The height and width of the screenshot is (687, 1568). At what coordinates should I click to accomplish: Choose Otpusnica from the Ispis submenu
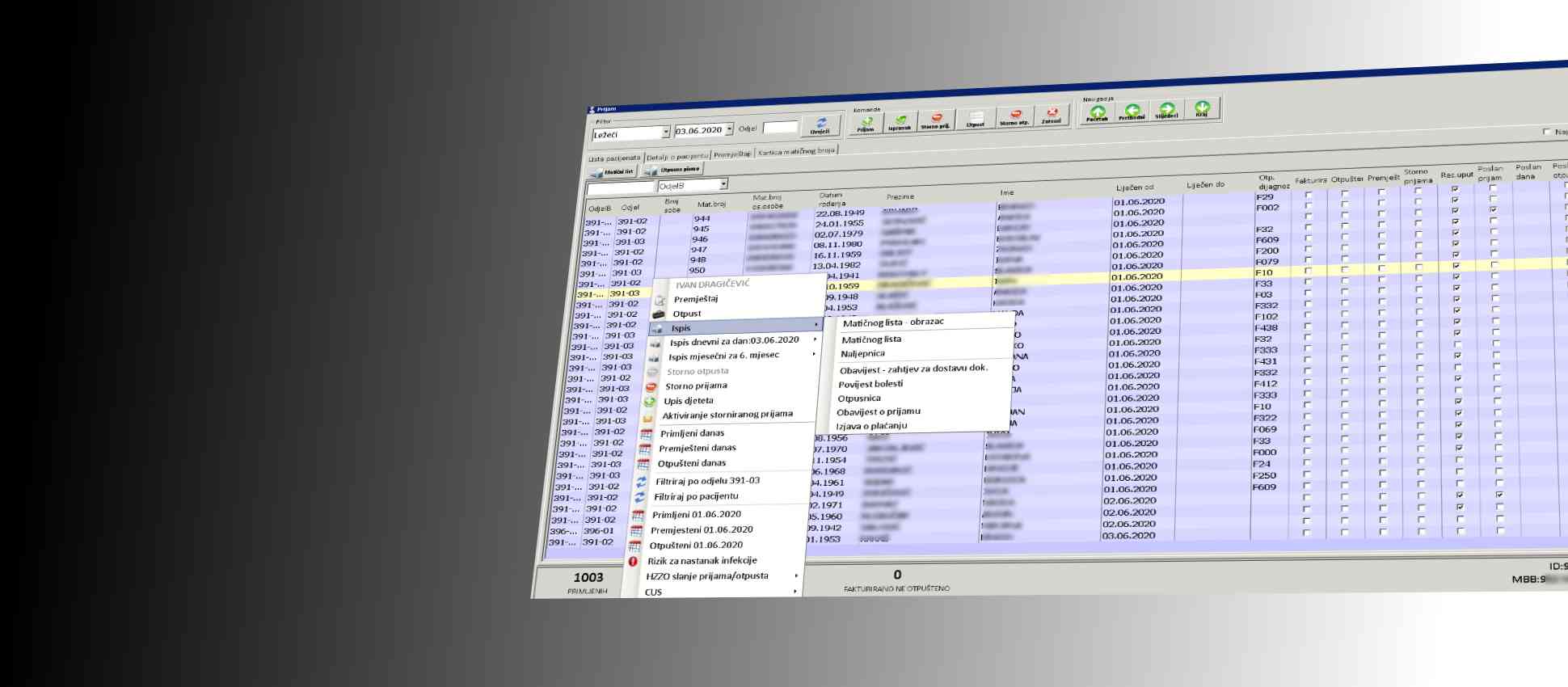click(859, 398)
